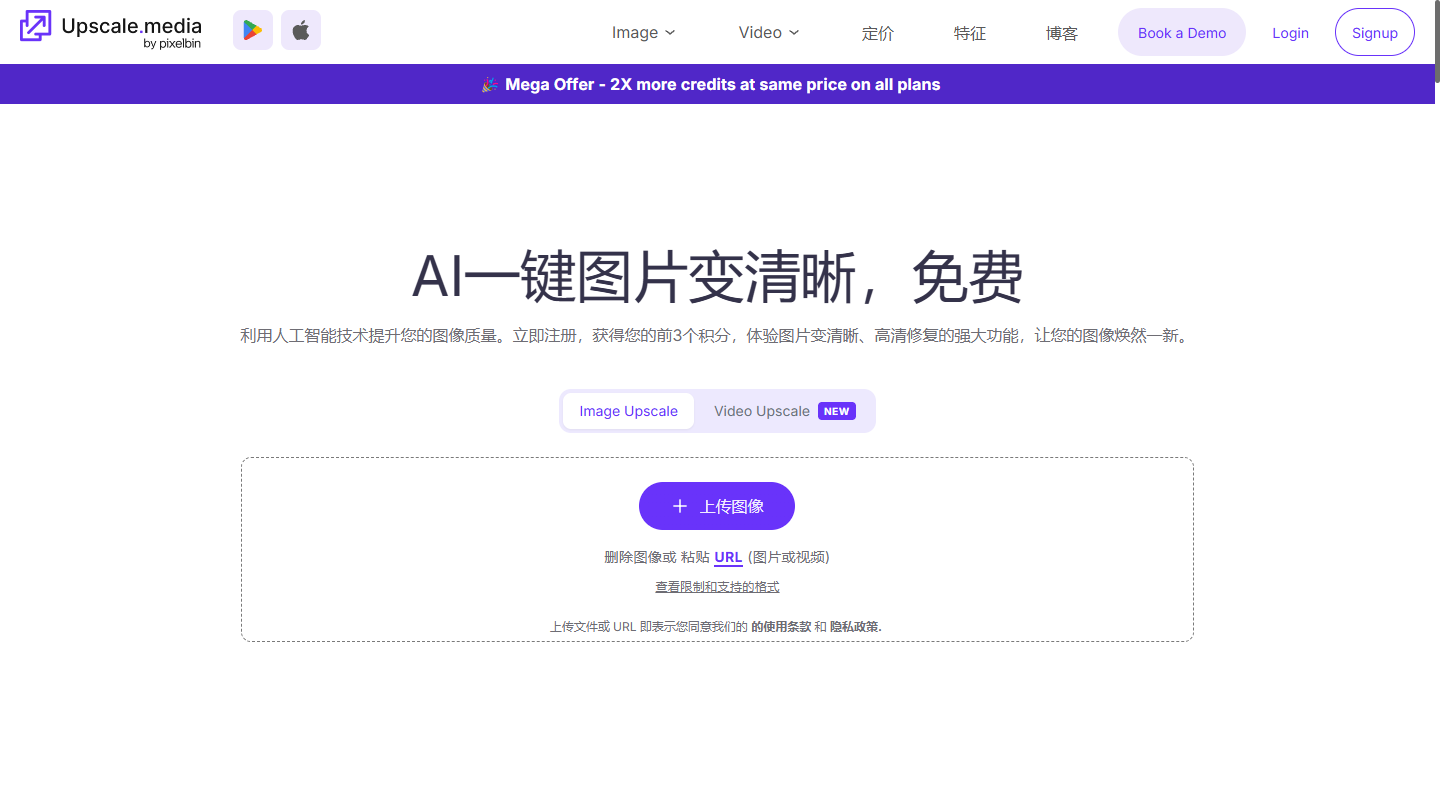
Task: Open the 博客 blog page
Action: (1062, 33)
